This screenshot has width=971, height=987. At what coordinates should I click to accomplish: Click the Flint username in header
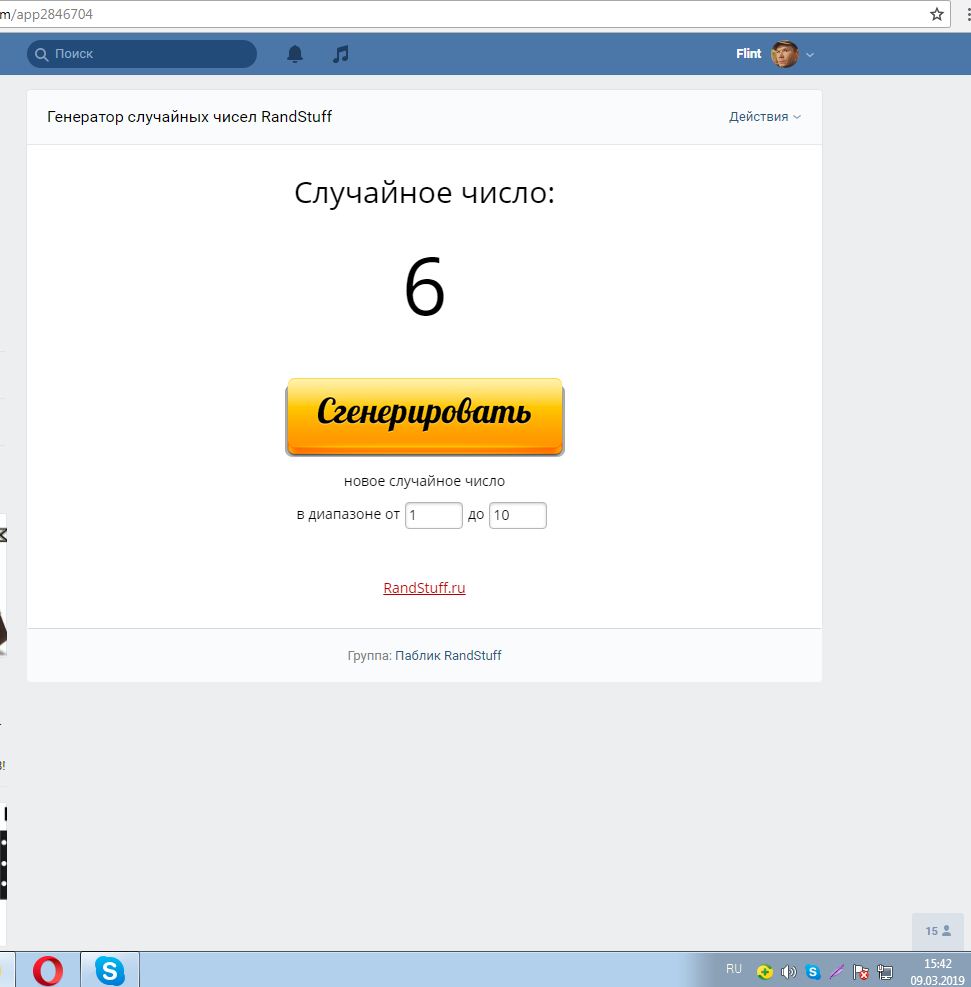748,54
